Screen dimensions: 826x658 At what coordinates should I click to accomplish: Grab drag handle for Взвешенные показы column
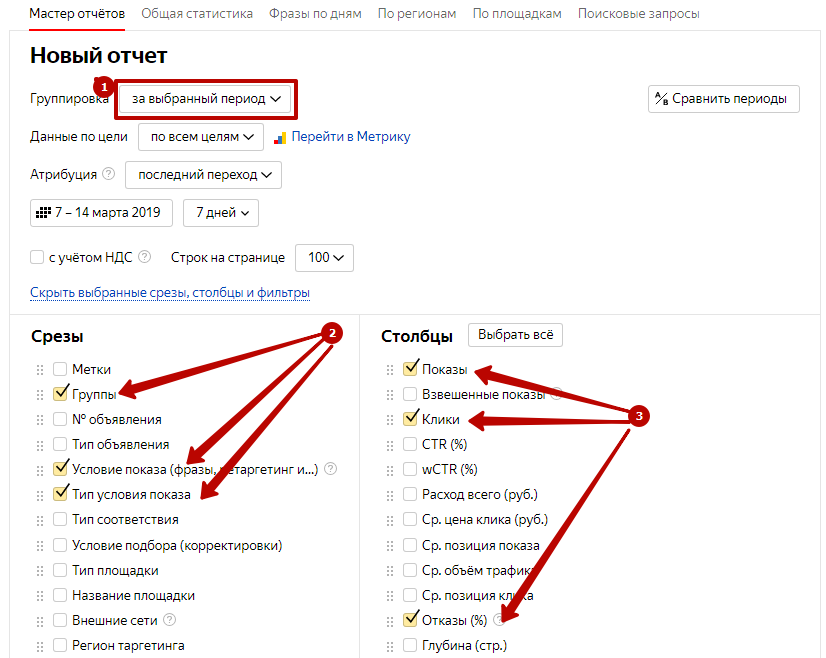(390, 395)
